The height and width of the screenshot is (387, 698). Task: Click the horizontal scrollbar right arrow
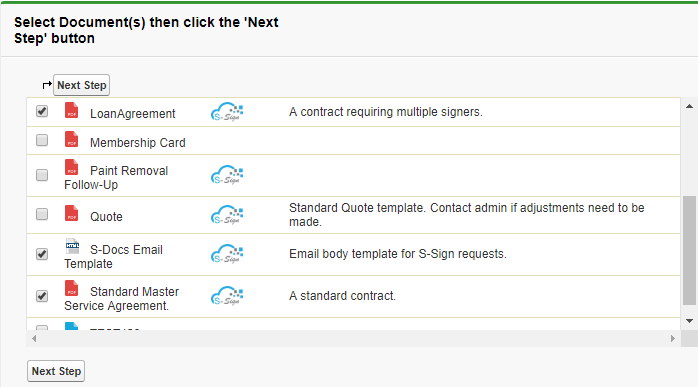pyautogui.click(x=673, y=338)
